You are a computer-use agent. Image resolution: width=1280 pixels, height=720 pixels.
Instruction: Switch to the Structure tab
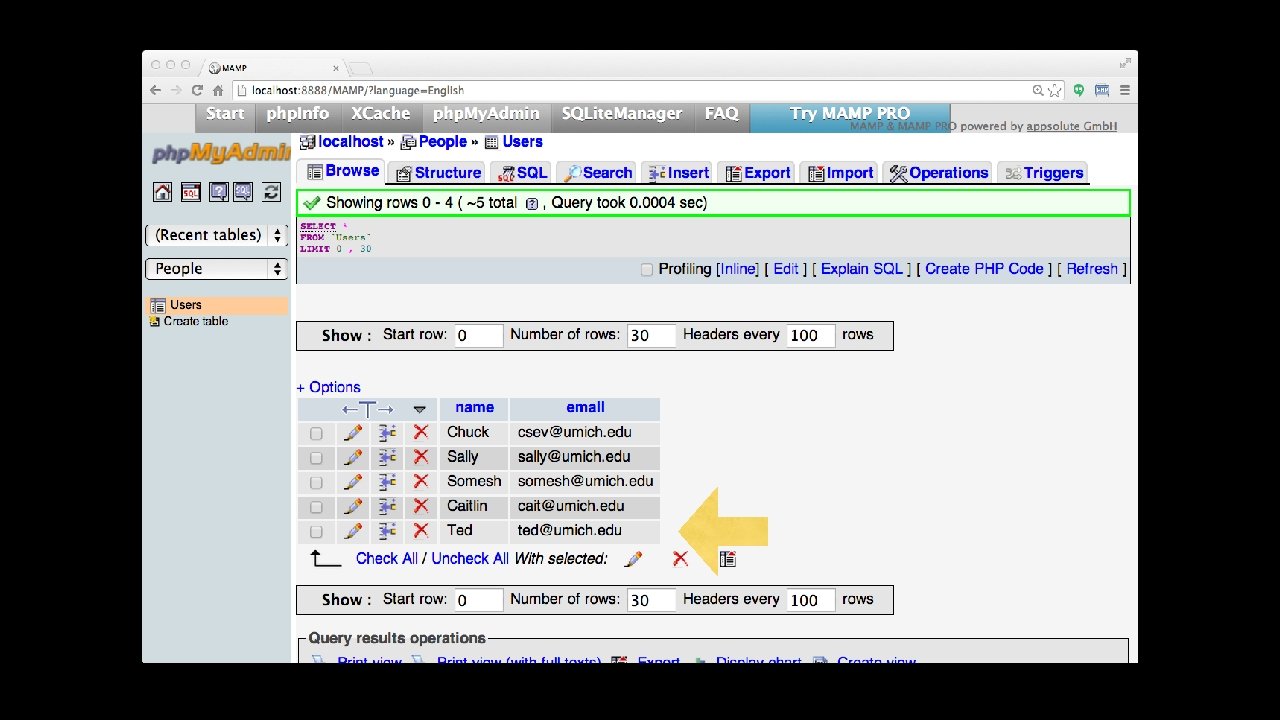click(439, 173)
